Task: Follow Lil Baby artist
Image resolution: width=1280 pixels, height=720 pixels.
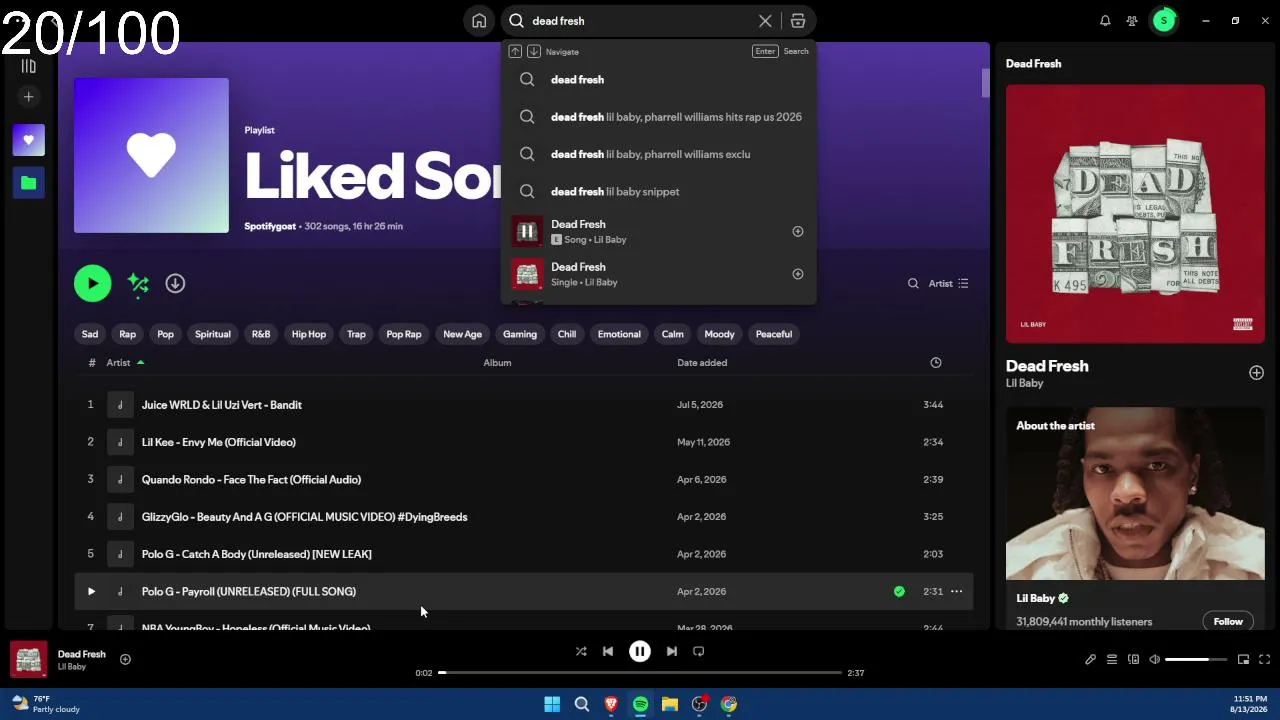Action: [x=1228, y=622]
